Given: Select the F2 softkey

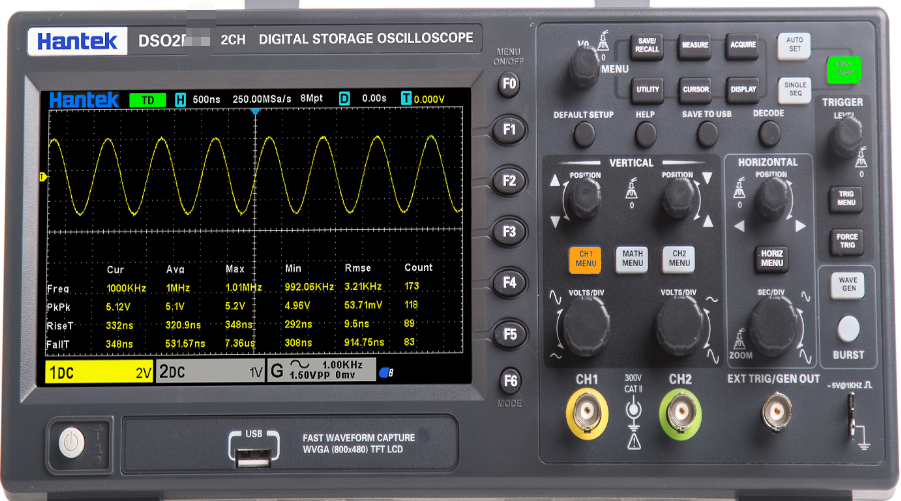Looking at the screenshot, I should 509,181.
